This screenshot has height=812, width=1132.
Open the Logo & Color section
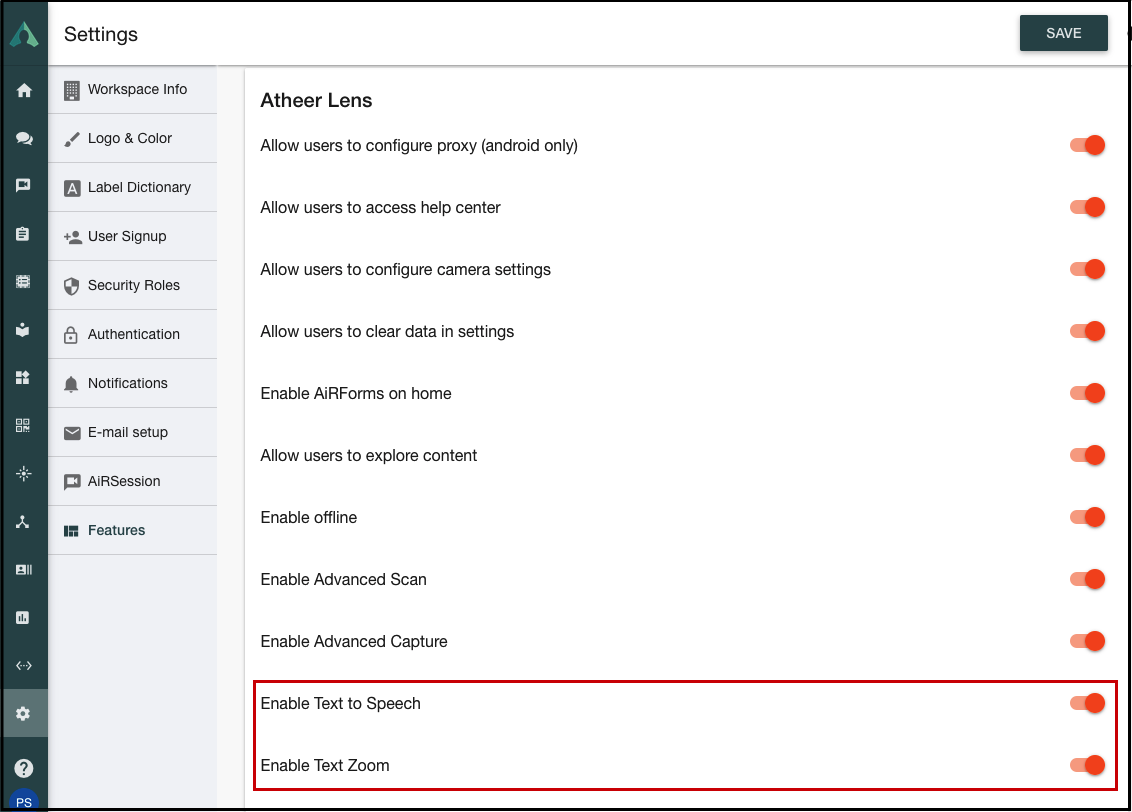coord(132,139)
